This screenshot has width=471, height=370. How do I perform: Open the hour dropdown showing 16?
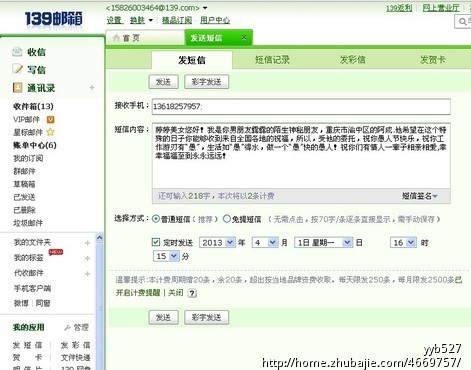click(403, 242)
